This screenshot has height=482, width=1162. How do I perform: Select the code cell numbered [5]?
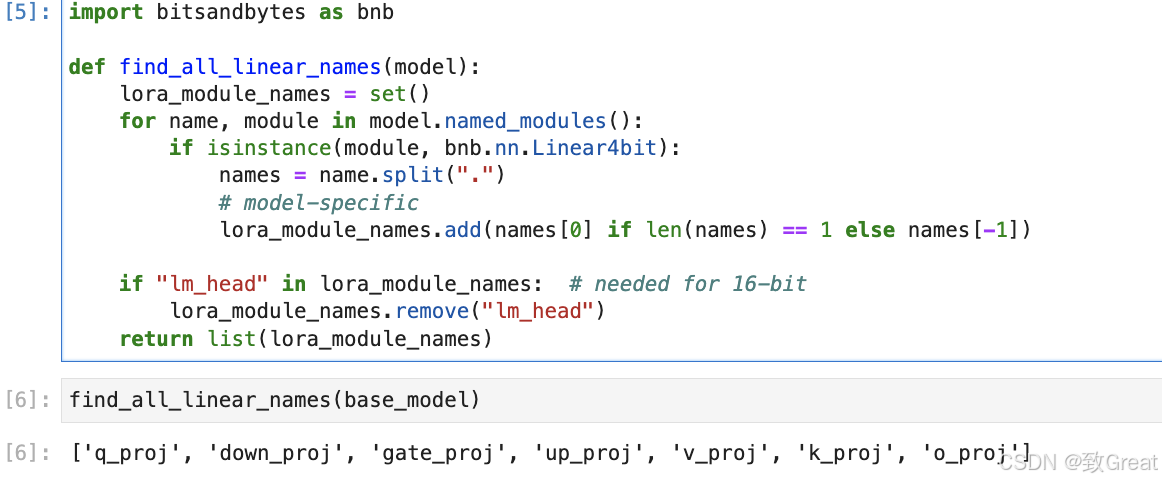[x=611, y=180]
